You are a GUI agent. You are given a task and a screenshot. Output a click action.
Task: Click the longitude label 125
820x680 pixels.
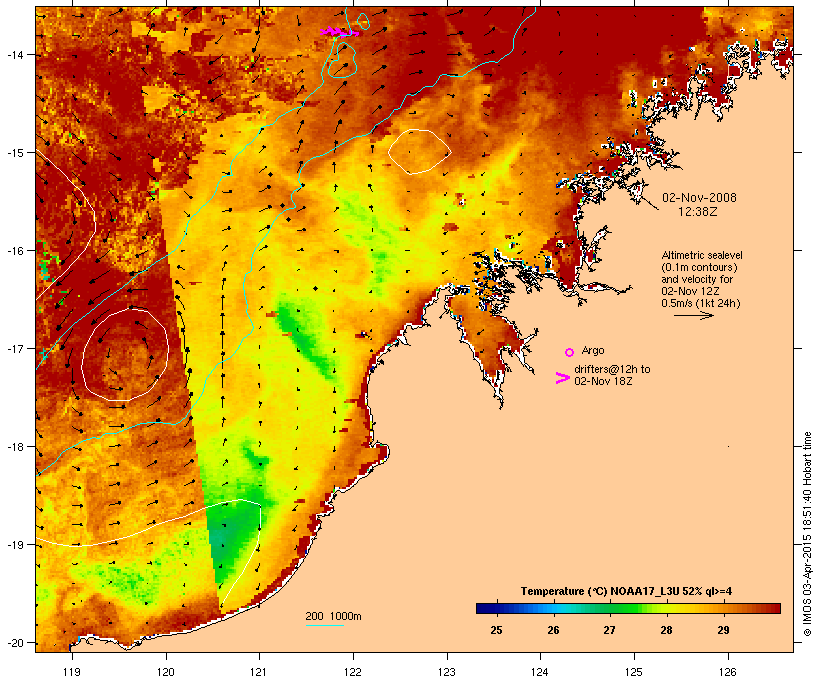[x=634, y=672]
